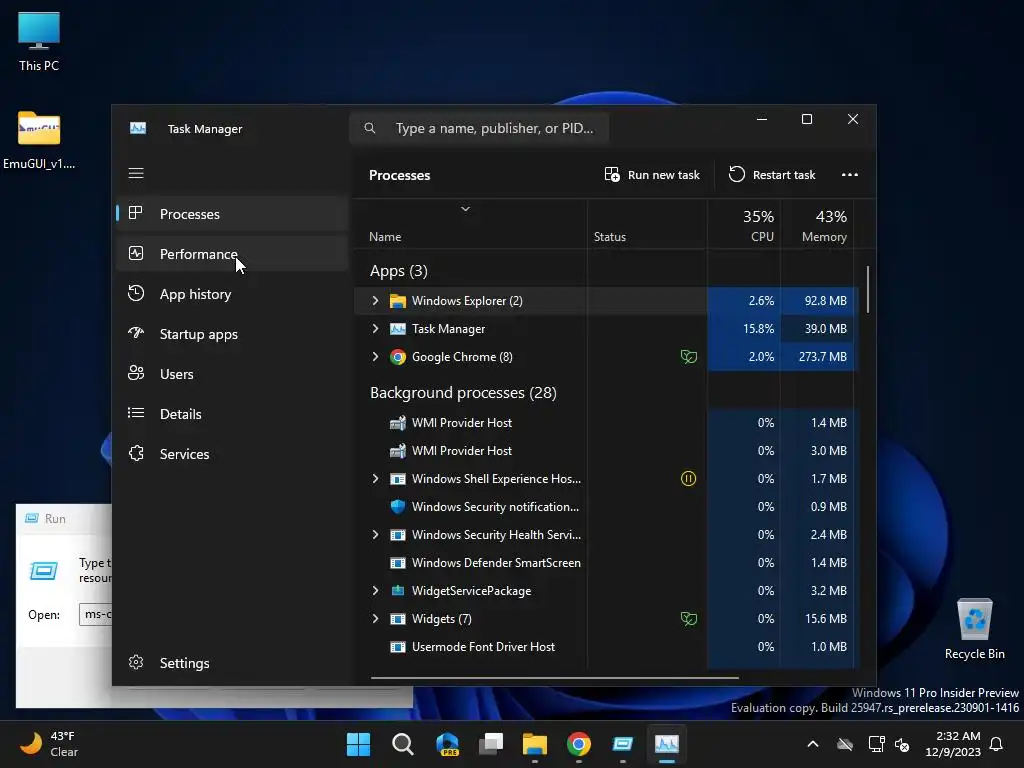Open Task Manager Settings
Image resolution: width=1024 pixels, height=768 pixels.
click(x=232, y=663)
